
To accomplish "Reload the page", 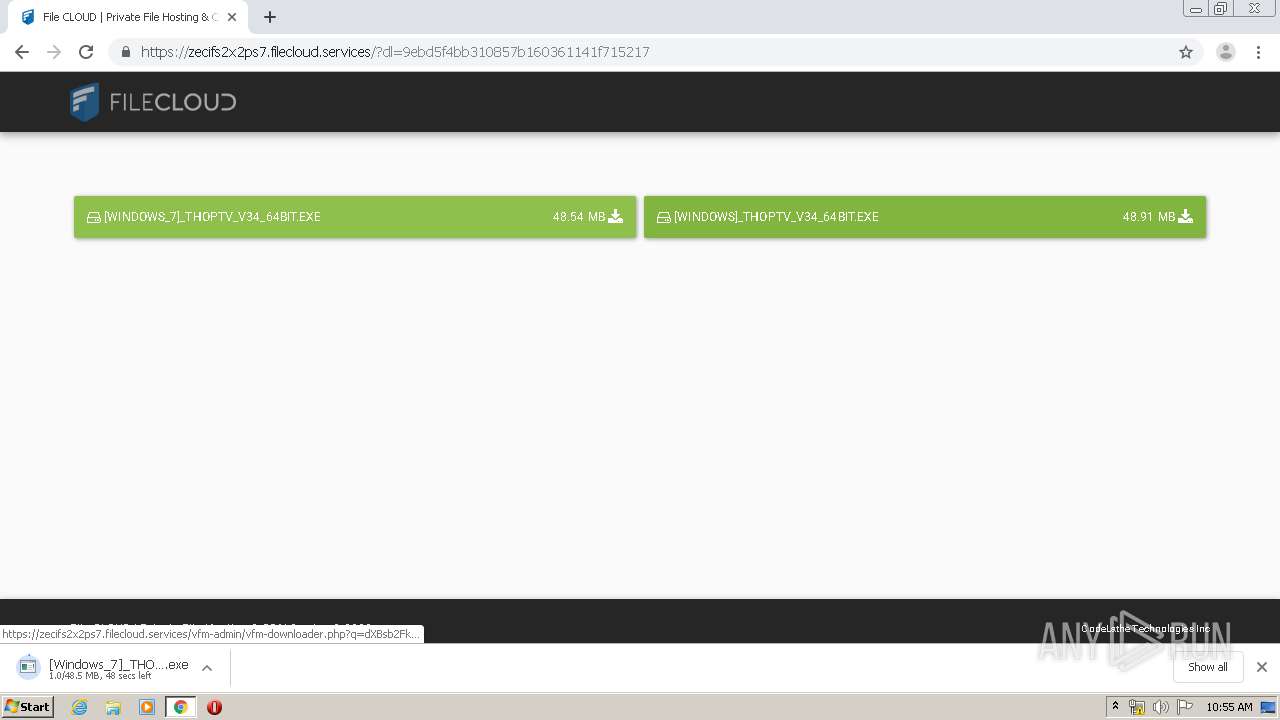I will (86, 52).
